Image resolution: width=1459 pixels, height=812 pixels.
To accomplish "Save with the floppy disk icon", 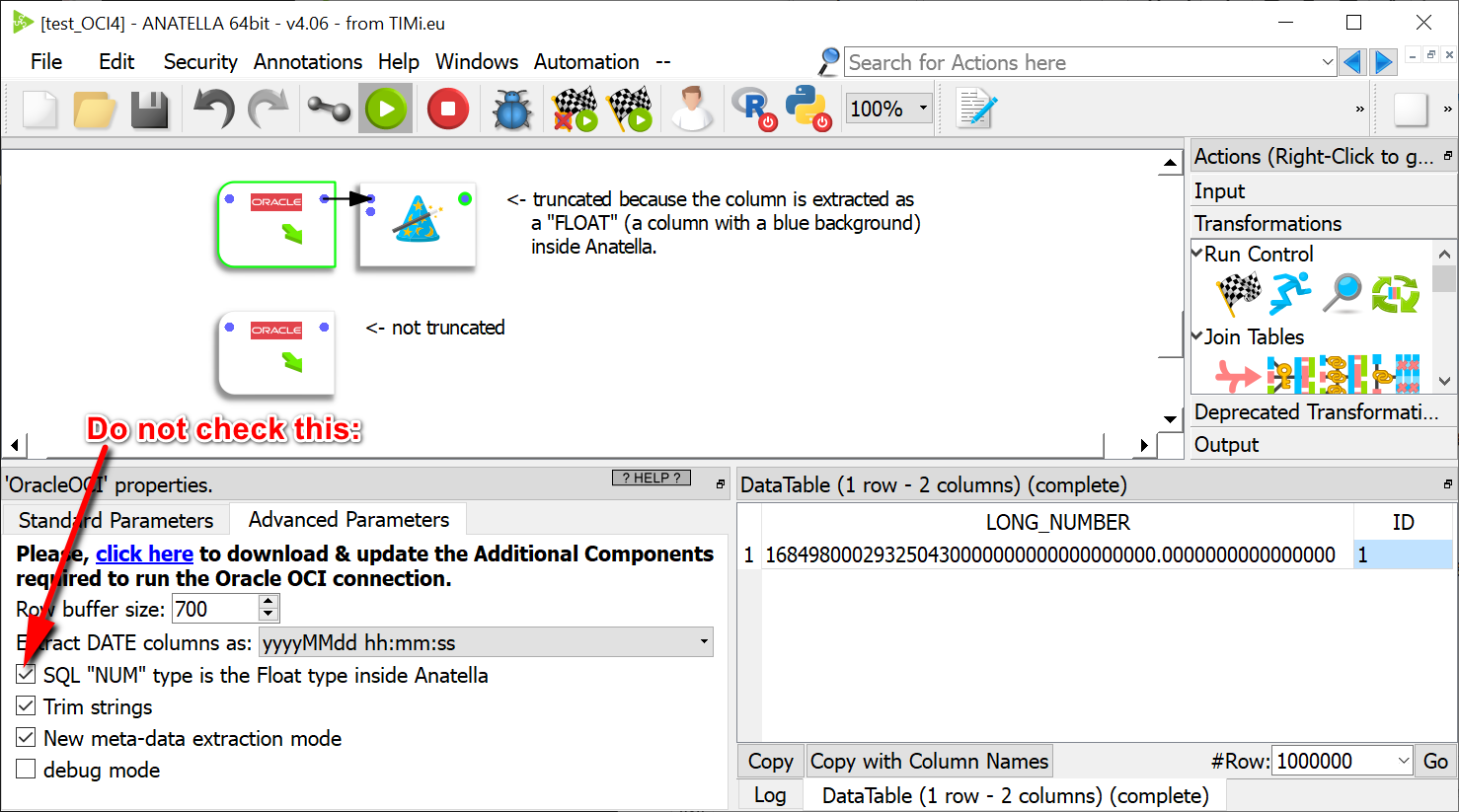I will (x=149, y=109).
